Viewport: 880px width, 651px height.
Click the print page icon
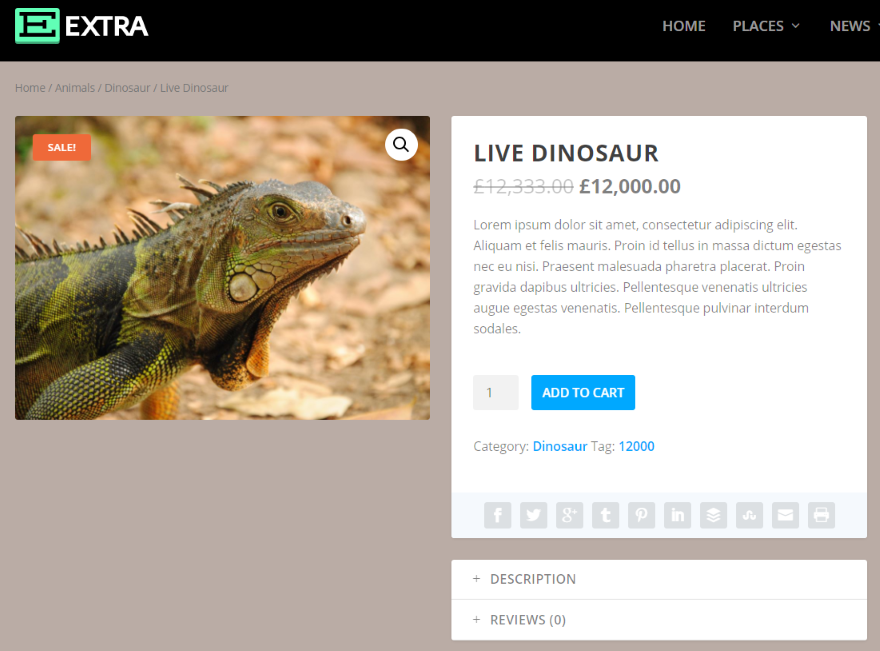[821, 515]
